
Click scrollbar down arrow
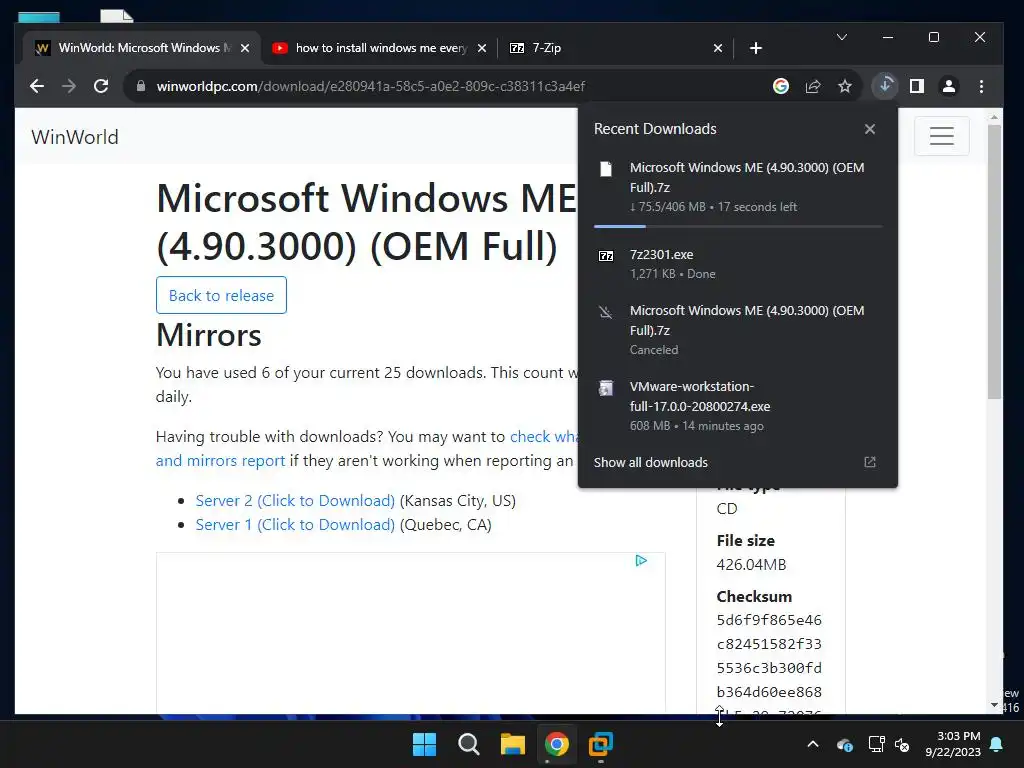tap(994, 705)
